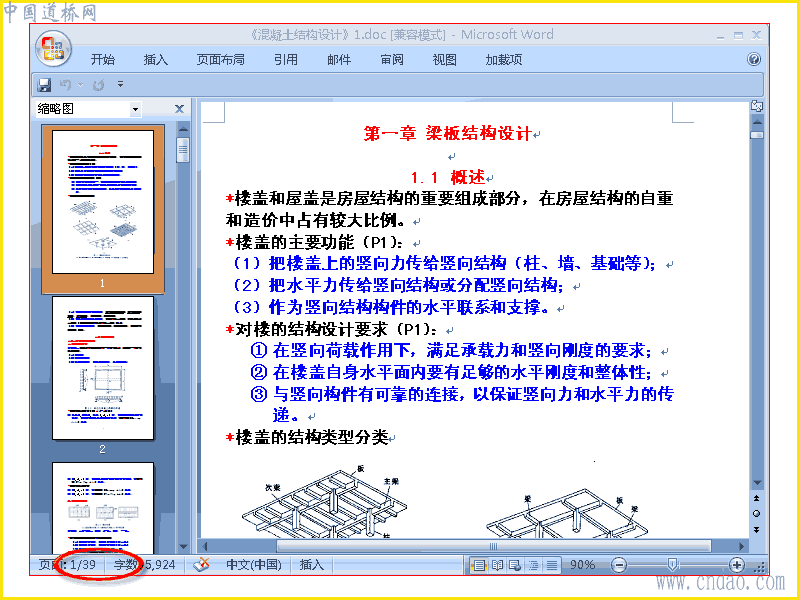The width and height of the screenshot is (800, 600).
Task: Click the Save icon in quick access toolbar
Action: click(44, 85)
